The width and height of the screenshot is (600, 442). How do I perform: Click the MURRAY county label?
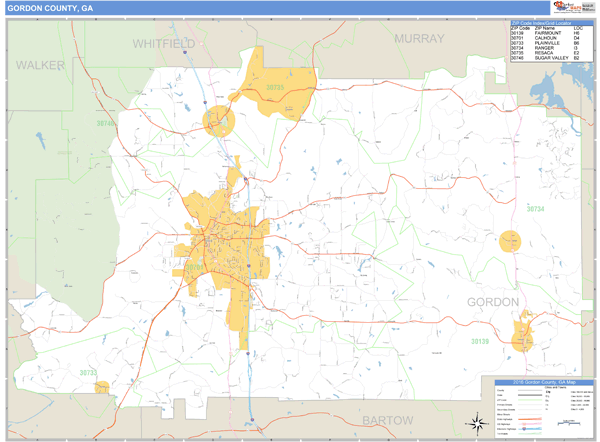click(x=419, y=38)
